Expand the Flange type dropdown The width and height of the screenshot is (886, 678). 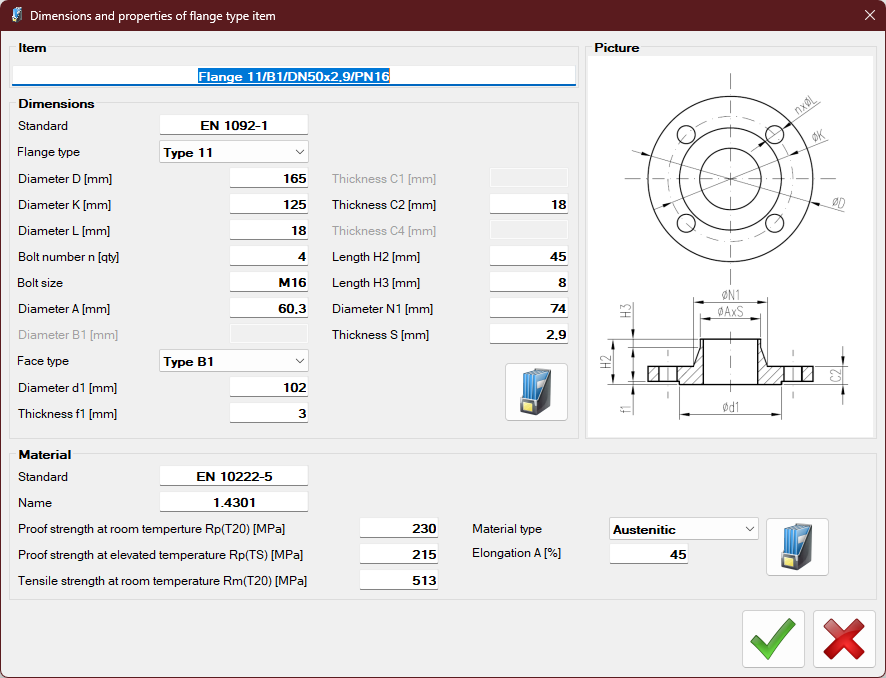click(234, 152)
